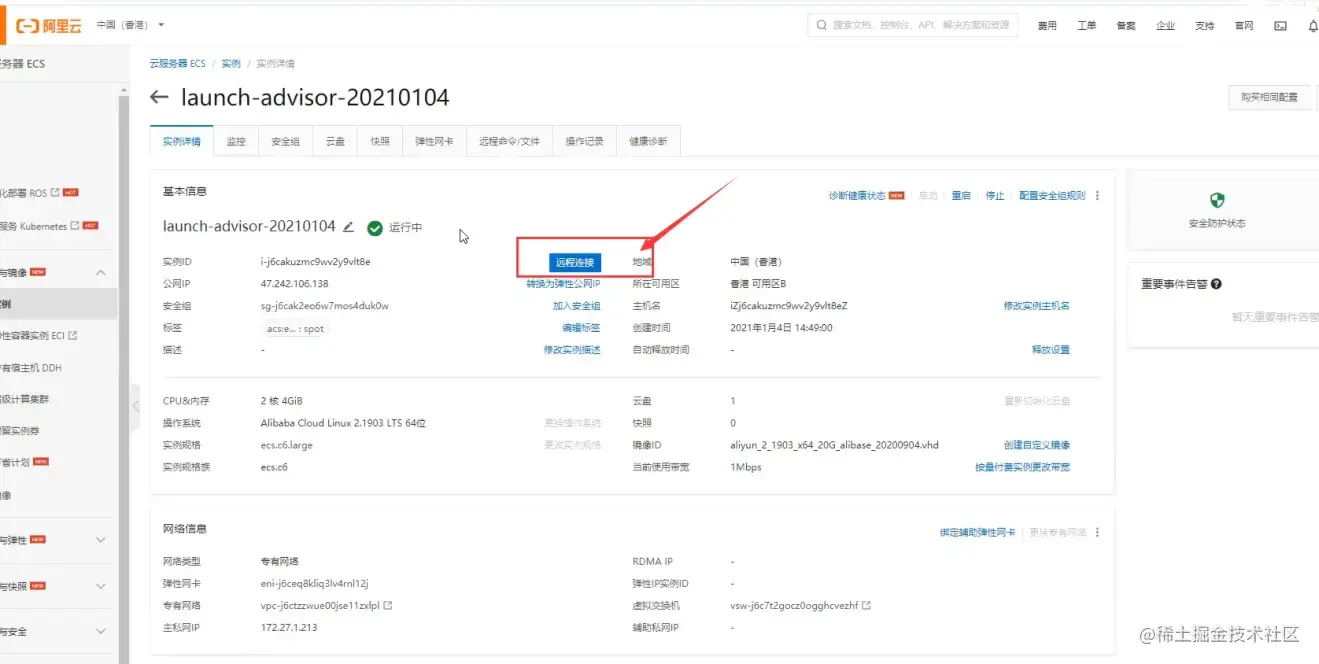Go to 实例 breadcrumb
This screenshot has height=664, width=1319.
[x=231, y=63]
